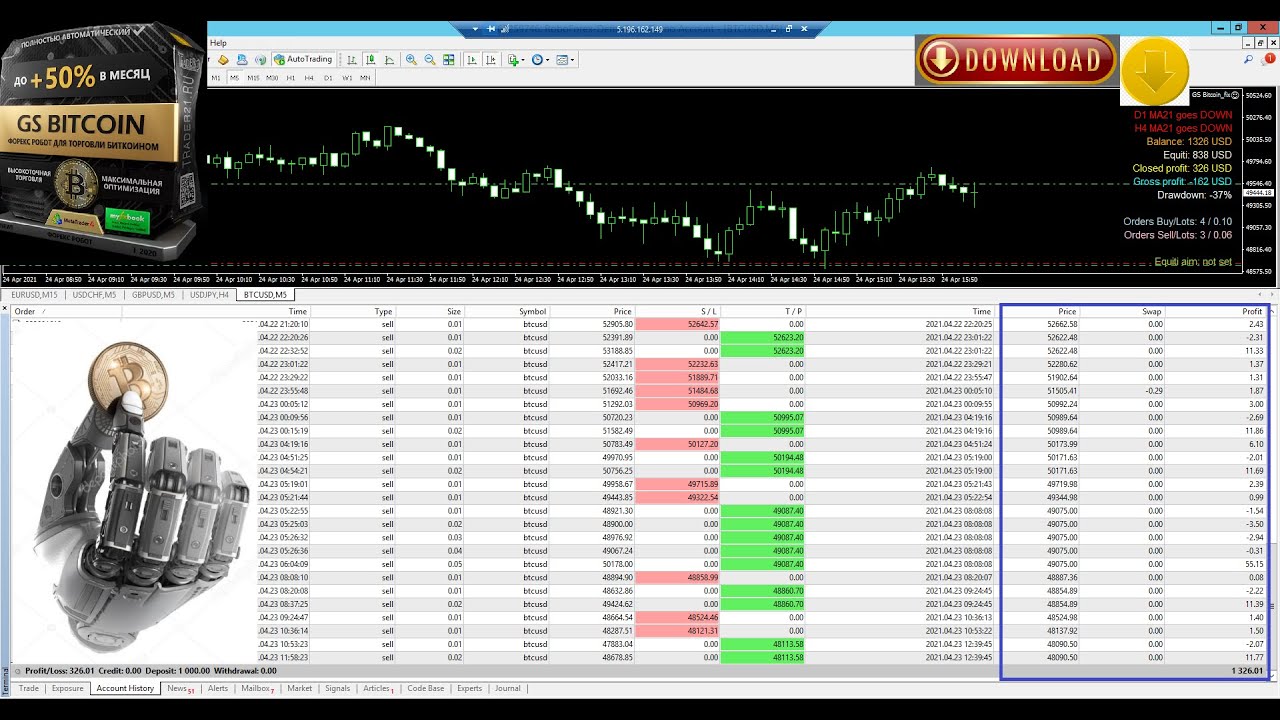This screenshot has height=720, width=1280.
Task: Click the yellow tag toolbar icon
Action: 223,59
